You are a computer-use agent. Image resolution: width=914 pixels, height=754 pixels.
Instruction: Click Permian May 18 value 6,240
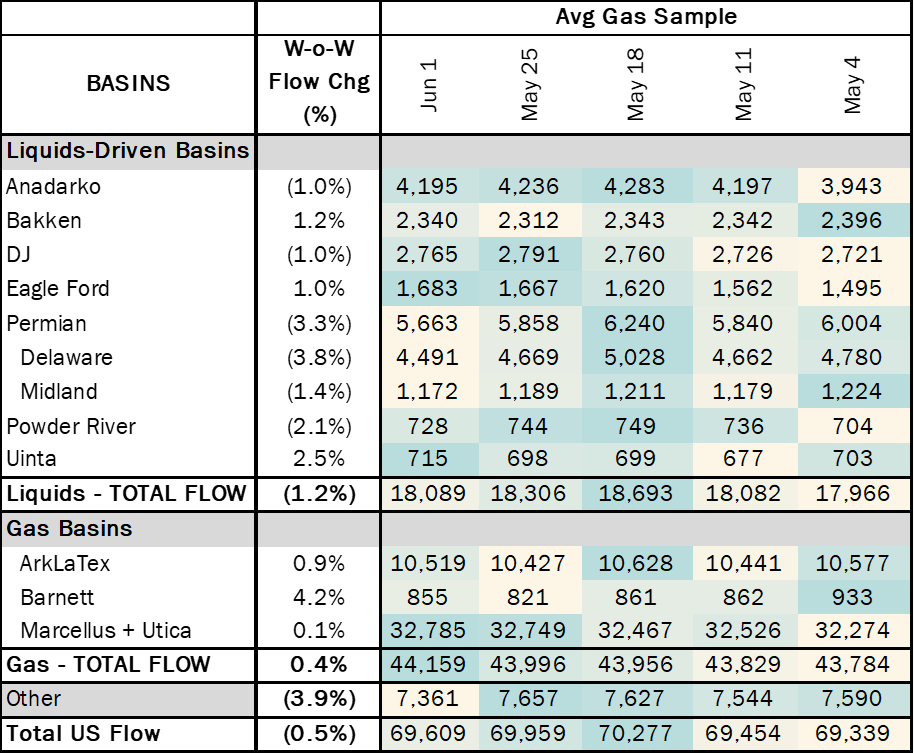[635, 323]
